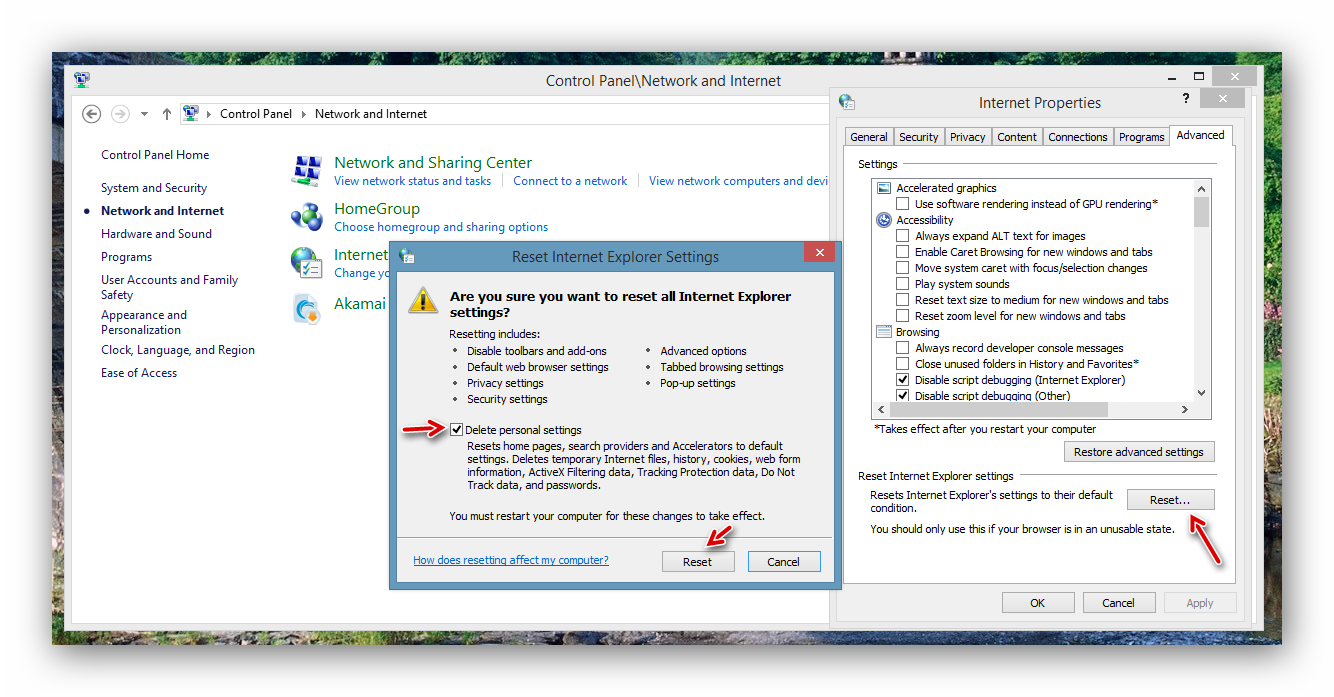Click the Reset dialog title bar icon
Image resolution: width=1334 pixels, height=697 pixels.
pos(407,256)
